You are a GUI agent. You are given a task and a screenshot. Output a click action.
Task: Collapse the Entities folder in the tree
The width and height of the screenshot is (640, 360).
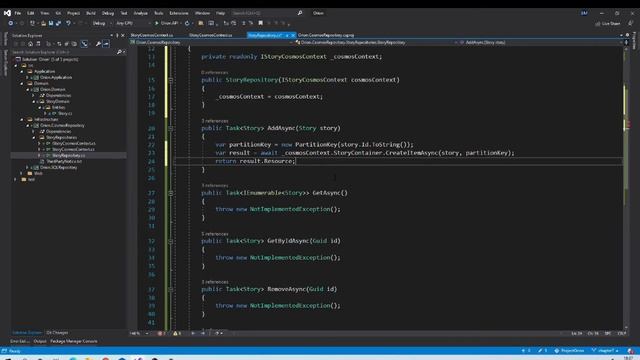click(x=40, y=107)
